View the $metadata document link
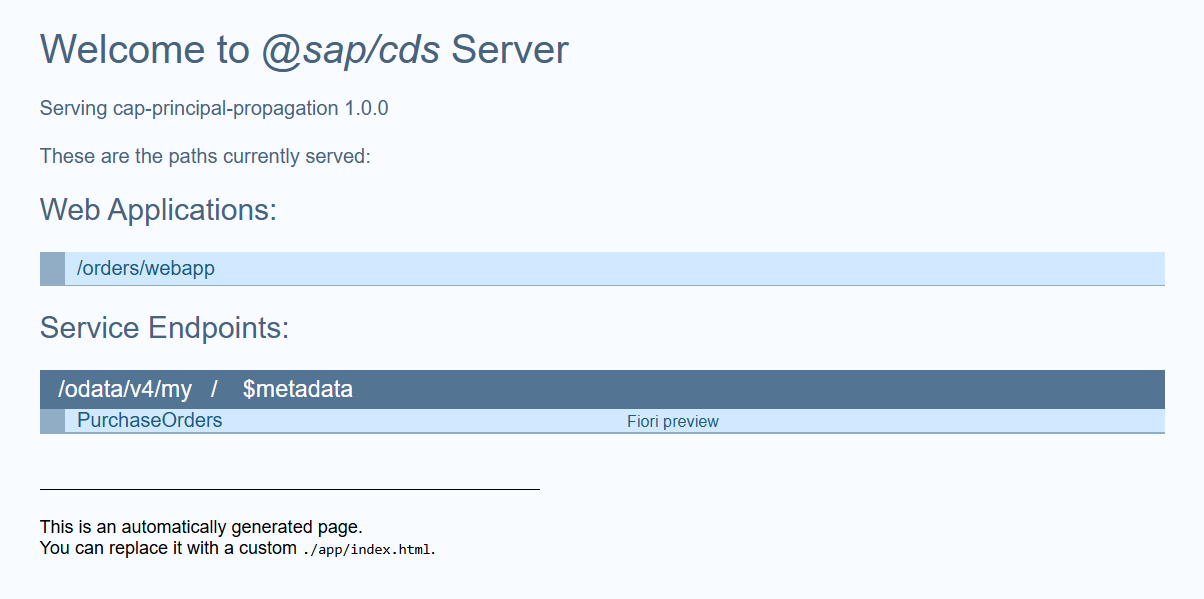The height and width of the screenshot is (599, 1204). (298, 389)
